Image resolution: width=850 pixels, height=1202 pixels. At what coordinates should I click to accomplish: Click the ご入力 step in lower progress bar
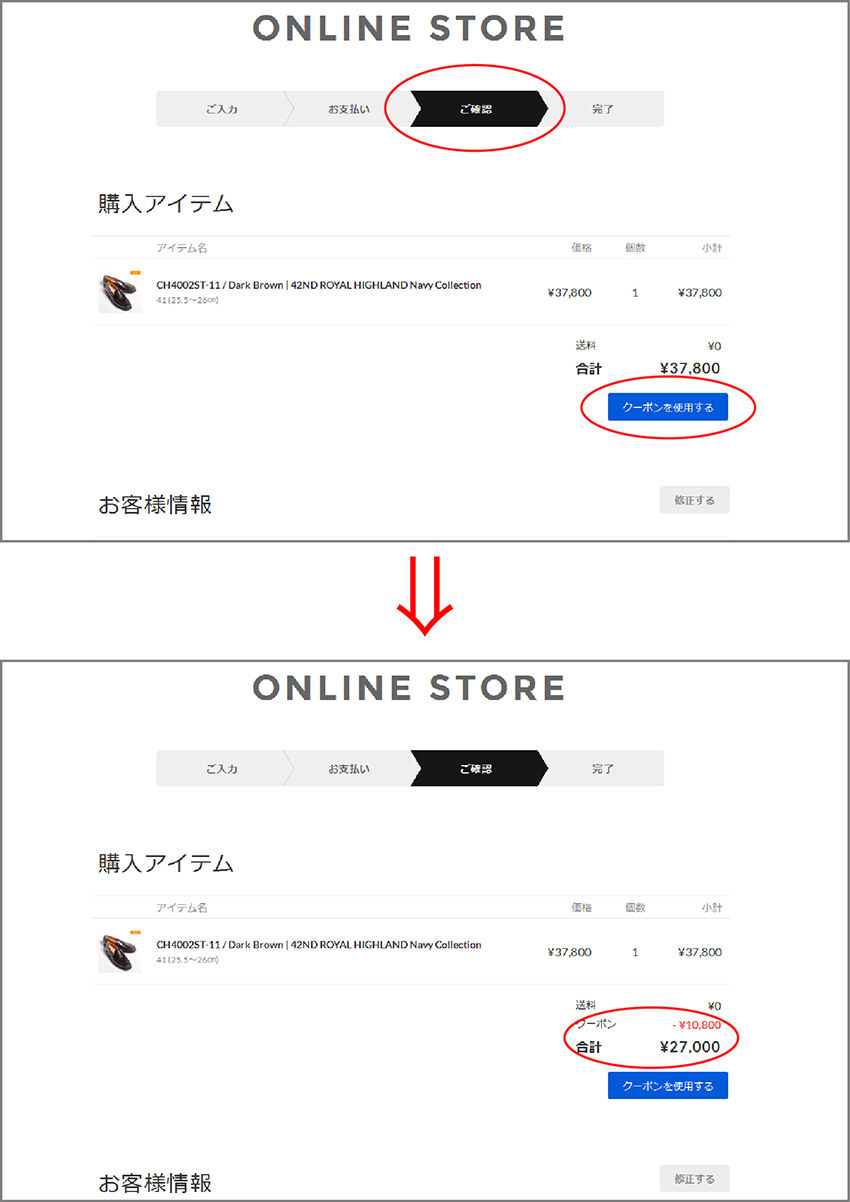click(x=222, y=769)
